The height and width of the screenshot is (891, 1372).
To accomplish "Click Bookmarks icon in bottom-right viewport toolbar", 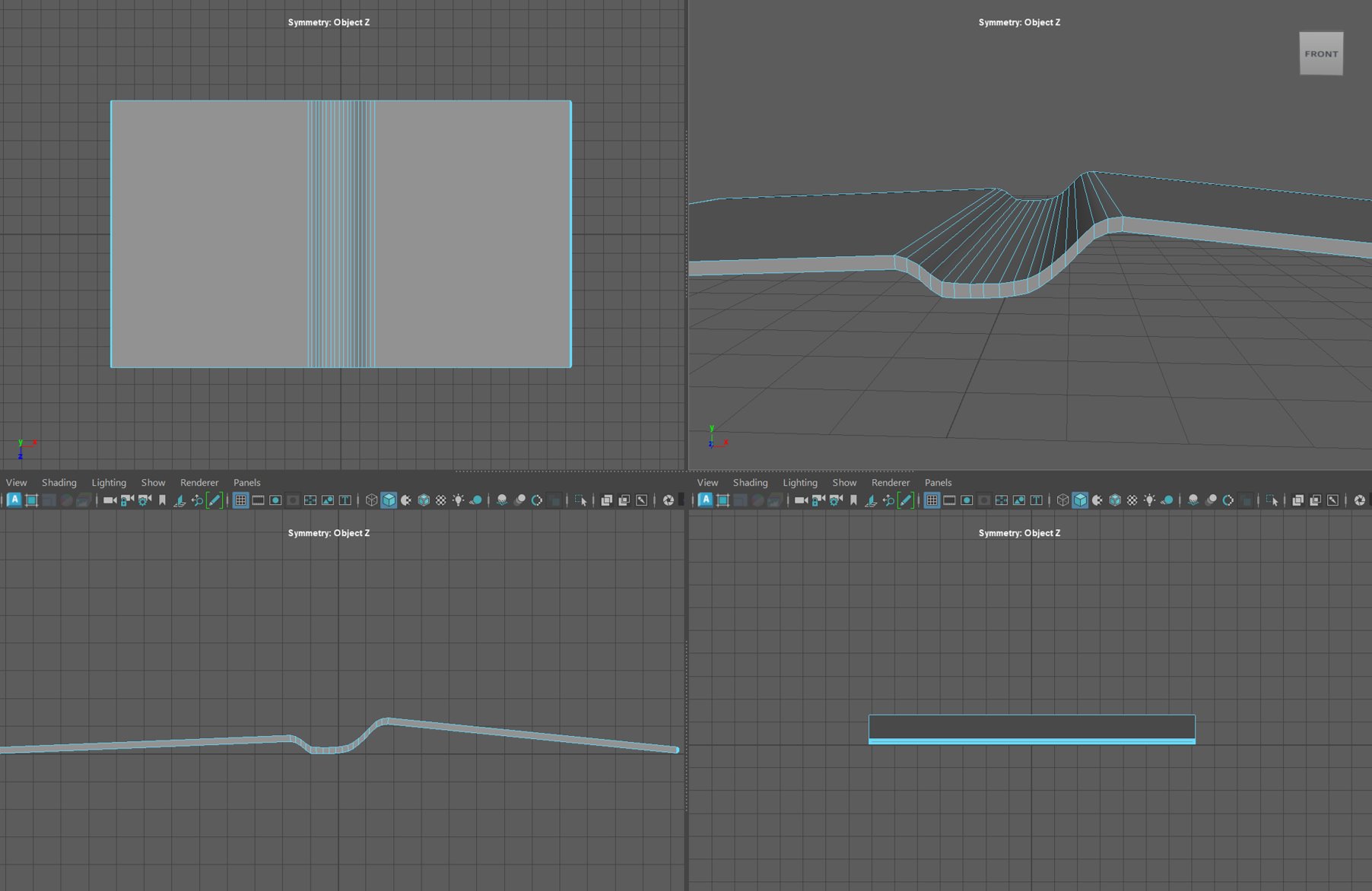I will (x=853, y=500).
